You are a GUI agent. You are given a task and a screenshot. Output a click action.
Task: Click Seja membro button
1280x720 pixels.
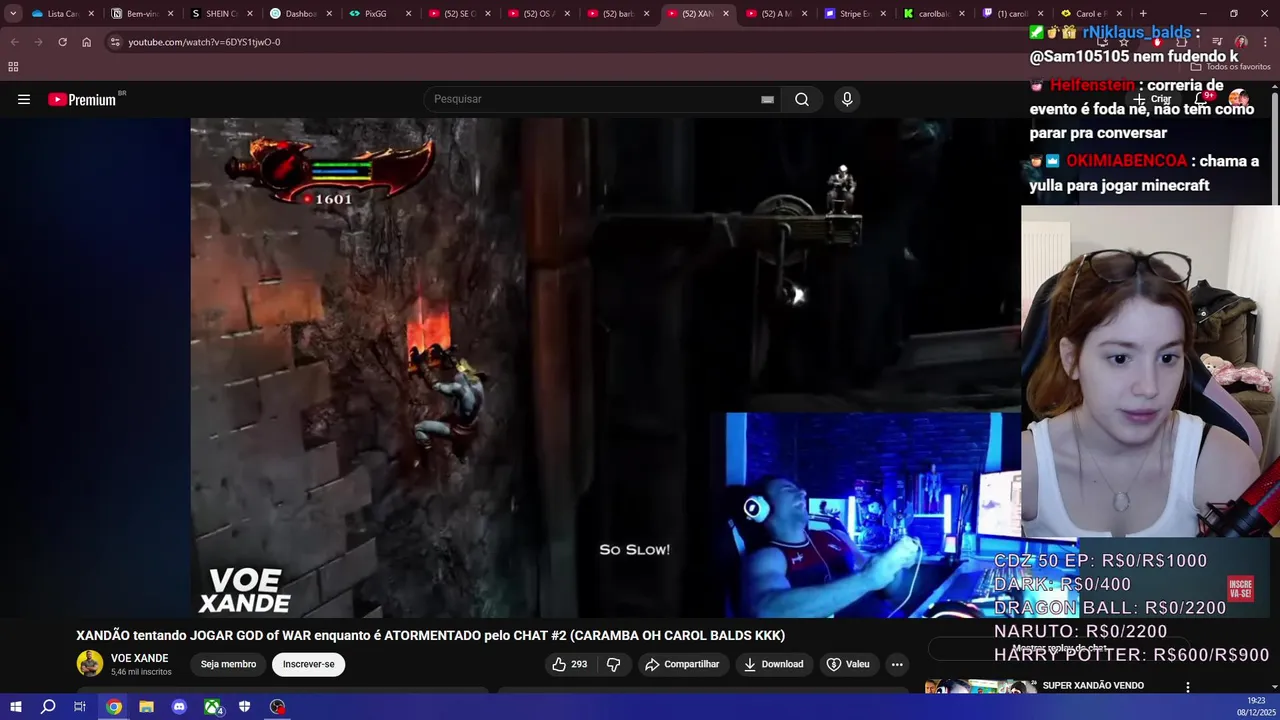[228, 664]
